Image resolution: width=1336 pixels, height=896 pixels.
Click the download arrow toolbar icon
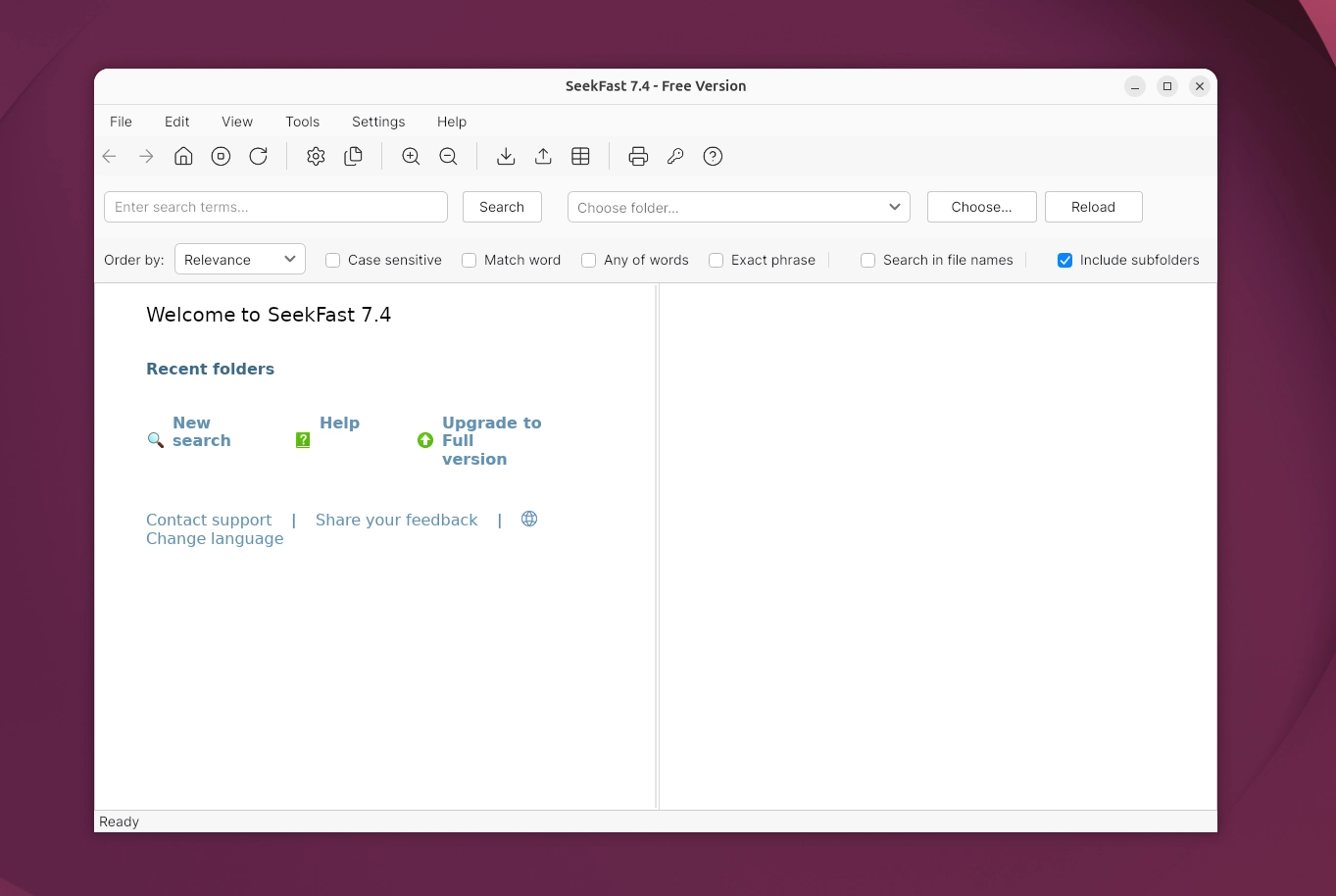pos(506,157)
